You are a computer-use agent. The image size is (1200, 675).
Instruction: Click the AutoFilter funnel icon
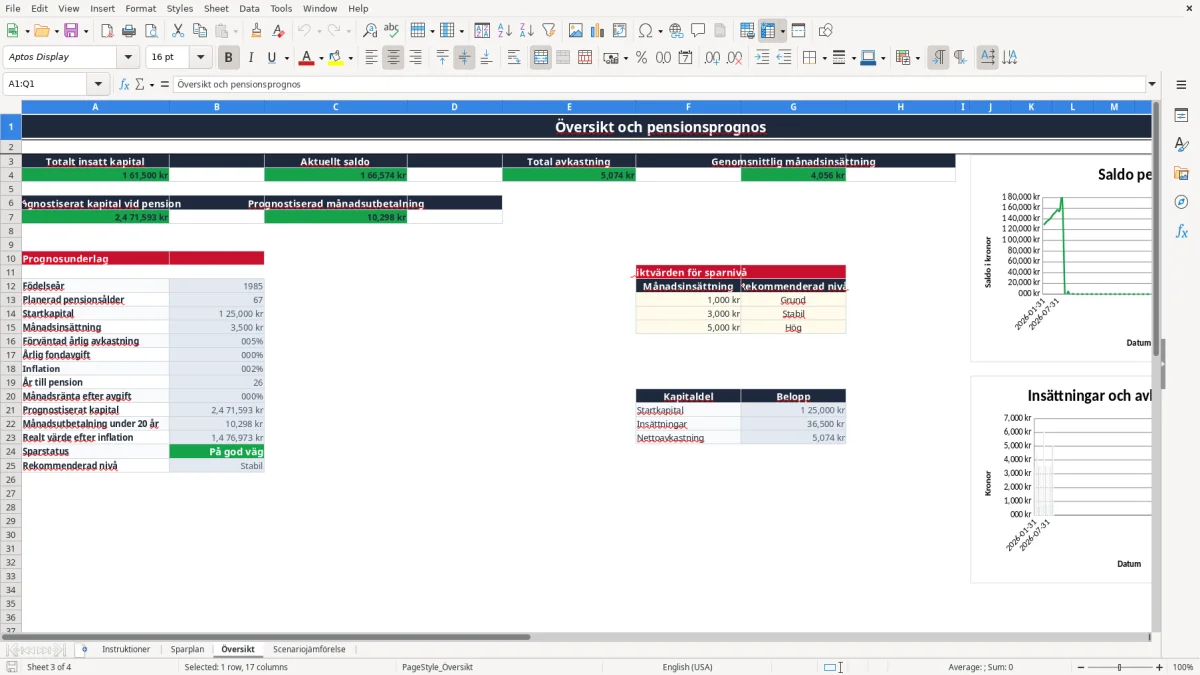(x=548, y=31)
